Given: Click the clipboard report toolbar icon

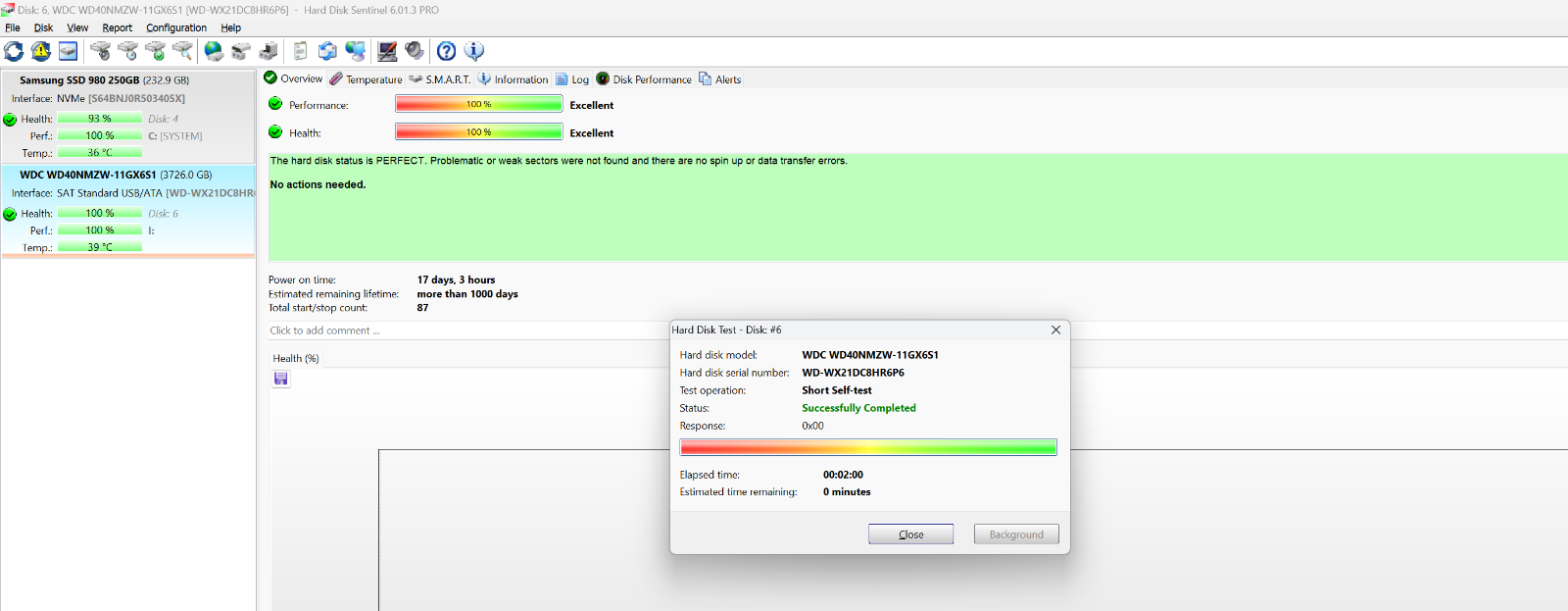Looking at the screenshot, I should pyautogui.click(x=300, y=51).
